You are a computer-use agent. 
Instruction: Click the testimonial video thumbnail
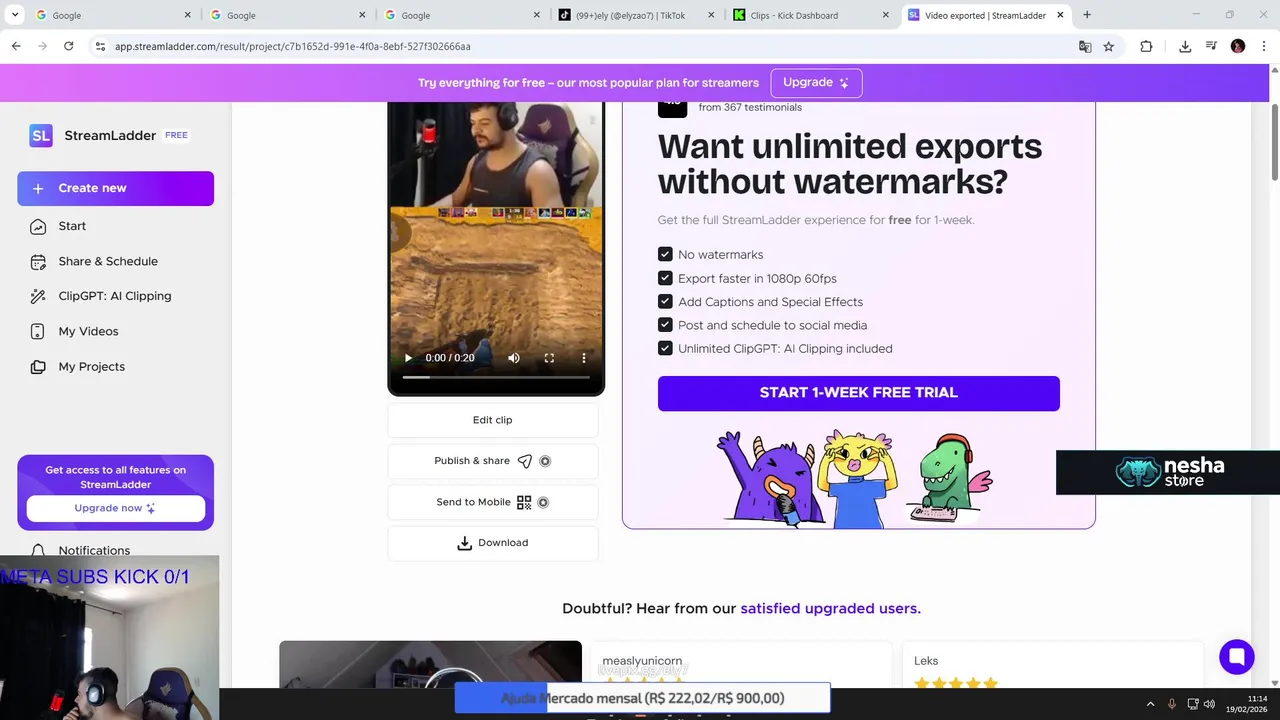tap(430, 665)
